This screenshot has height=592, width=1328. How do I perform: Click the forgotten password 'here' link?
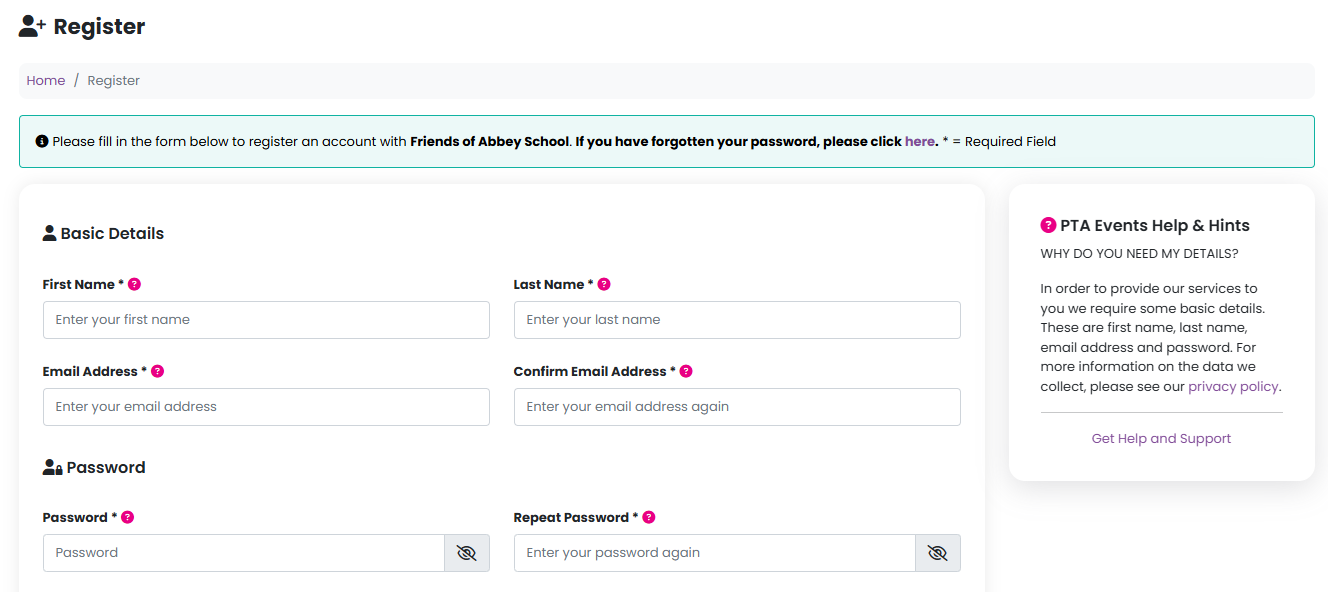coord(919,141)
